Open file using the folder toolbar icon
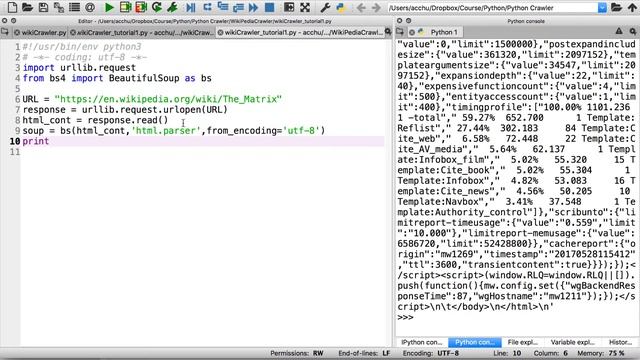This screenshot has width=640, height=360. point(27,7)
